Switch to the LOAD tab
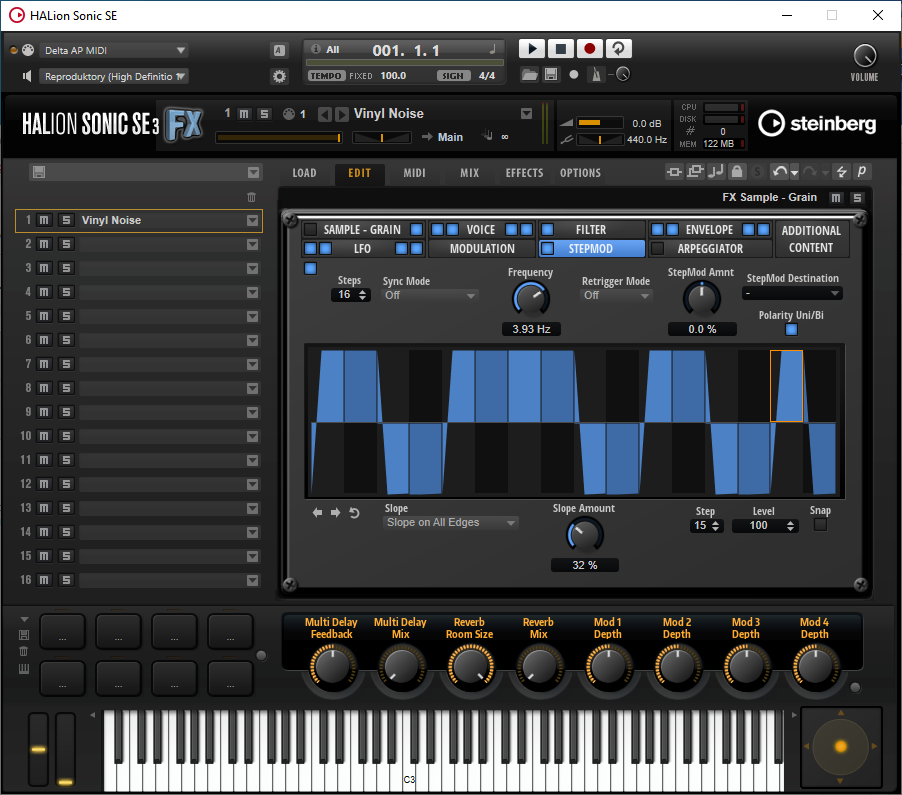902x795 pixels. click(304, 173)
